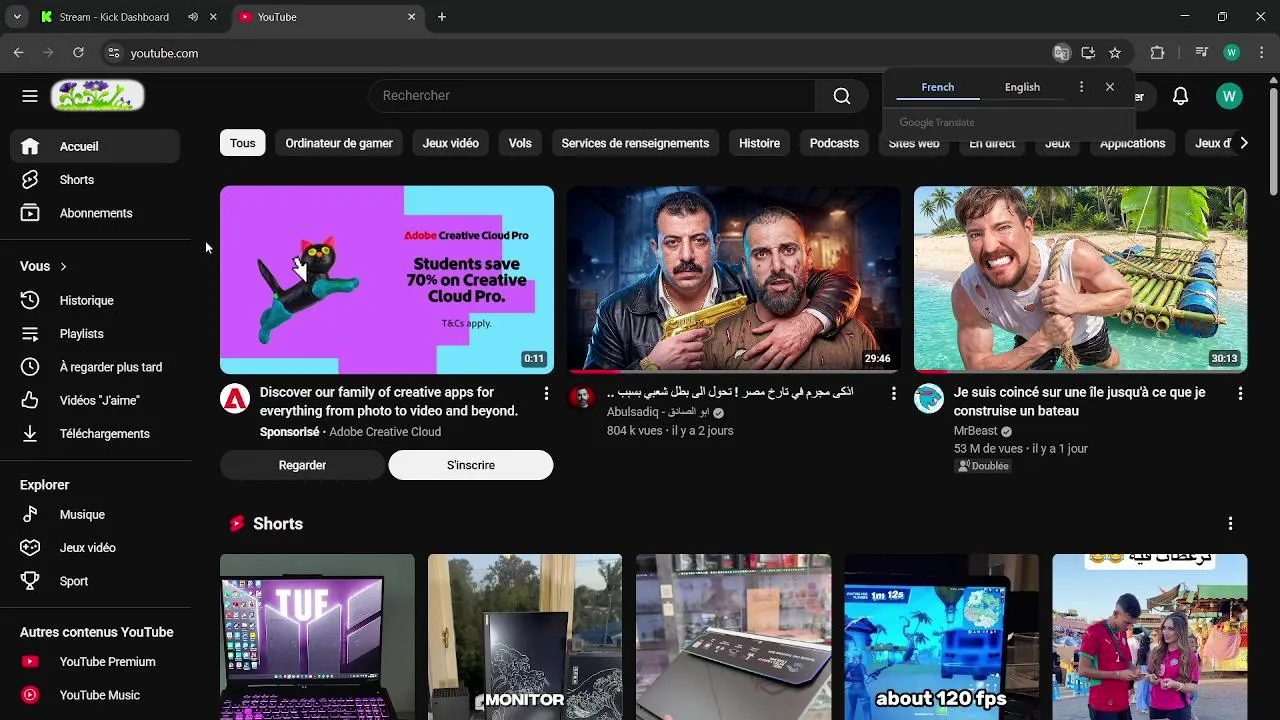Viewport: 1280px width, 720px height.
Task: Open the MrBeast raft video thumbnail
Action: pos(1080,279)
